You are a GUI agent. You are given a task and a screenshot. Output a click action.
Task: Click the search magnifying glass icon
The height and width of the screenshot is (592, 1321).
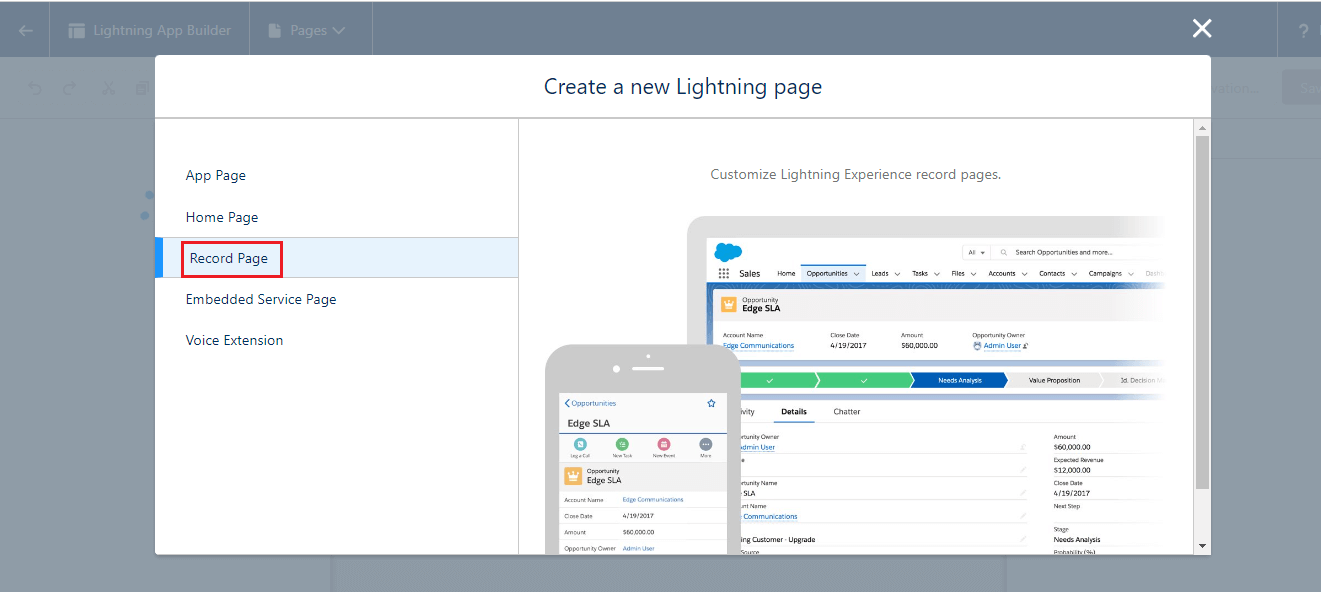pyautogui.click(x=1004, y=252)
